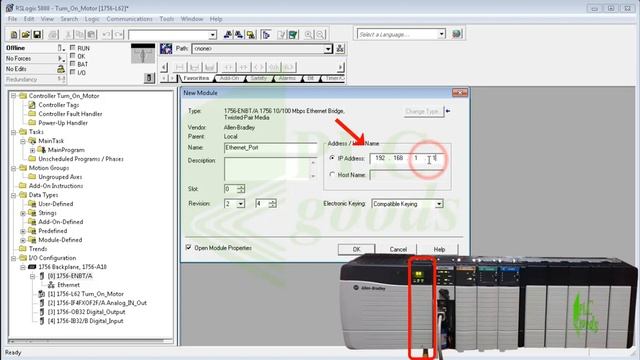Click the Cut scissors icon

point(68,35)
